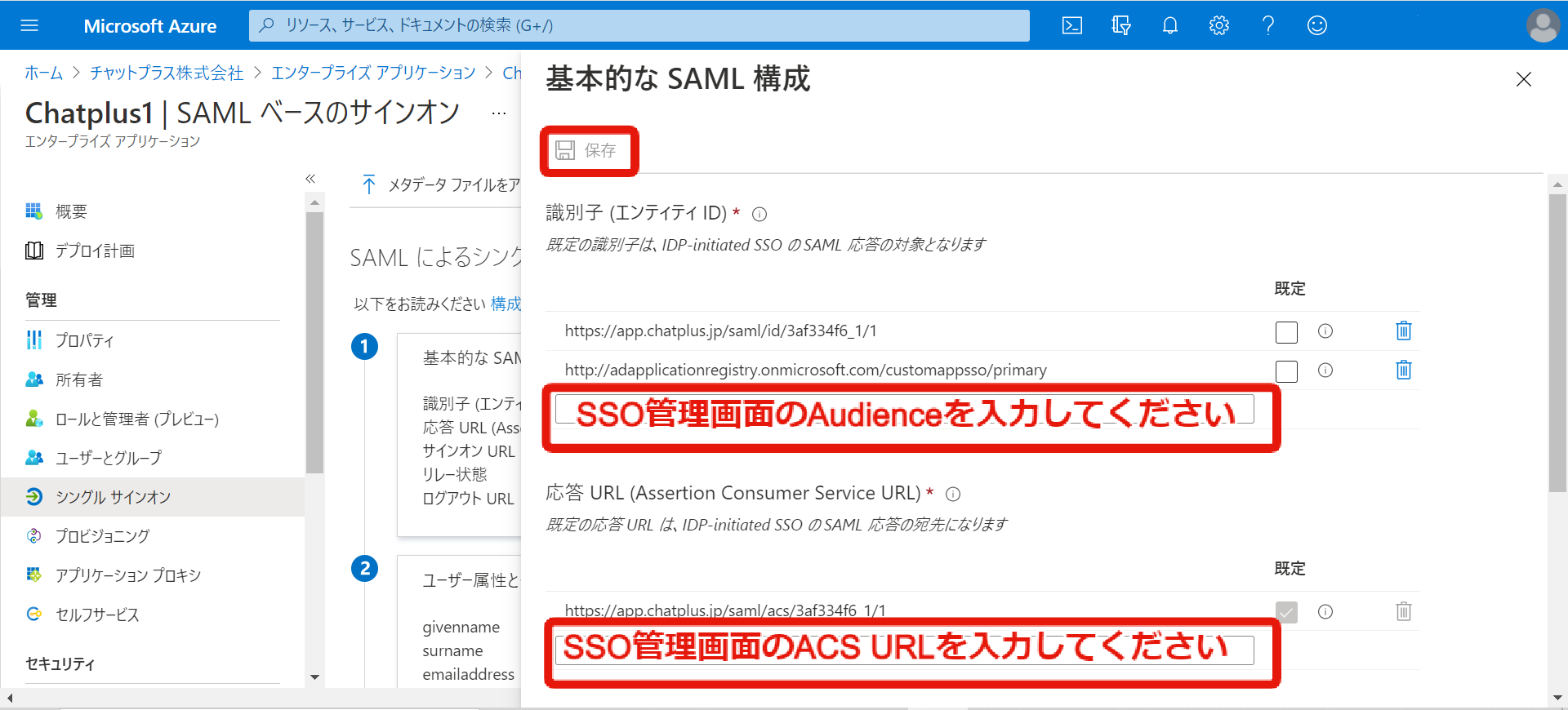1568x710 pixels.
Task: Go to ホーム breadcrumb
Action: pyautogui.click(x=43, y=73)
